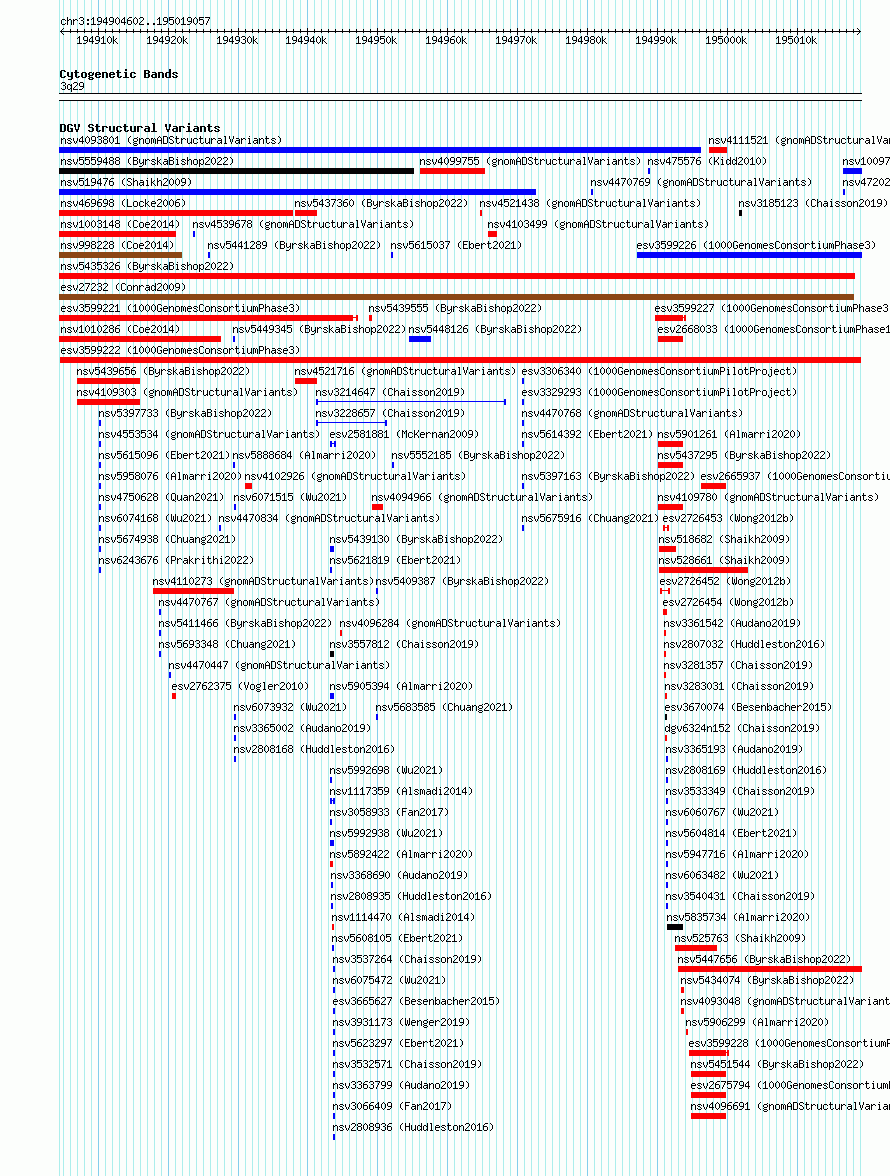Click the red bar under nsv528661
Image resolution: width=890 pixels, height=1176 pixels.
[703, 570]
